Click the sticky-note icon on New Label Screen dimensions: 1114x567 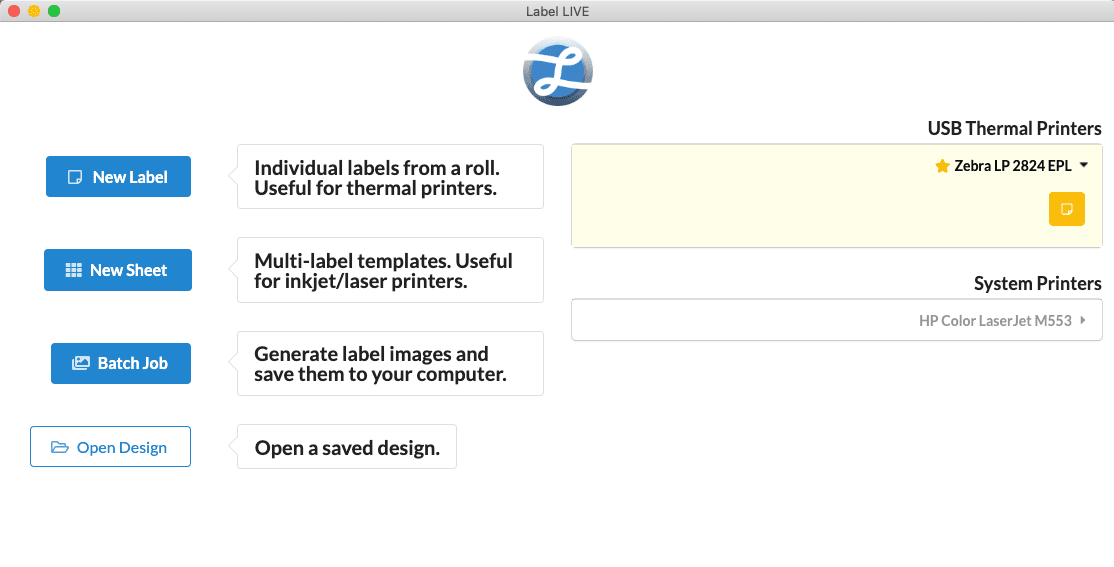tap(74, 177)
